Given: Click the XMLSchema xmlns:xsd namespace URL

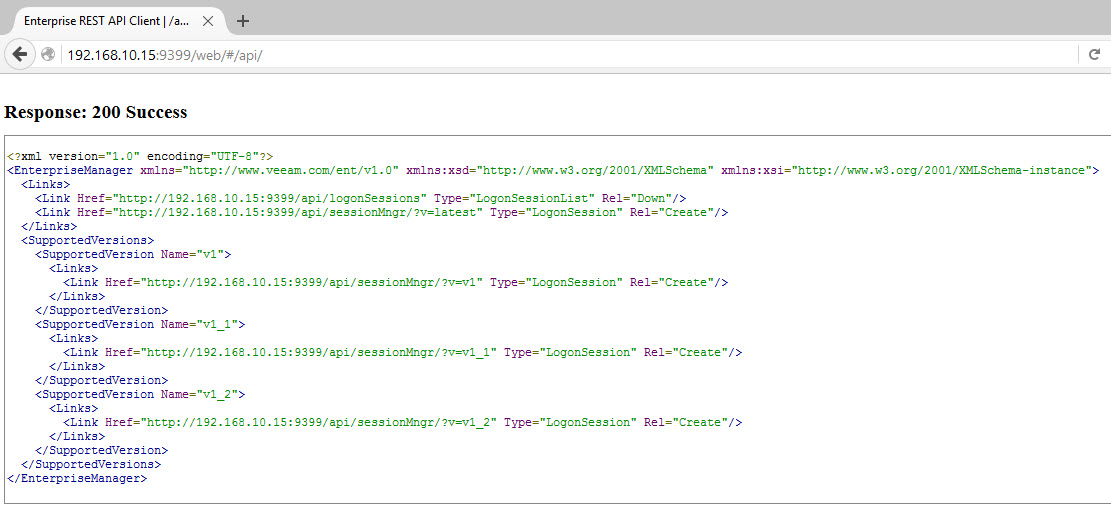Looking at the screenshot, I should (x=597, y=170).
